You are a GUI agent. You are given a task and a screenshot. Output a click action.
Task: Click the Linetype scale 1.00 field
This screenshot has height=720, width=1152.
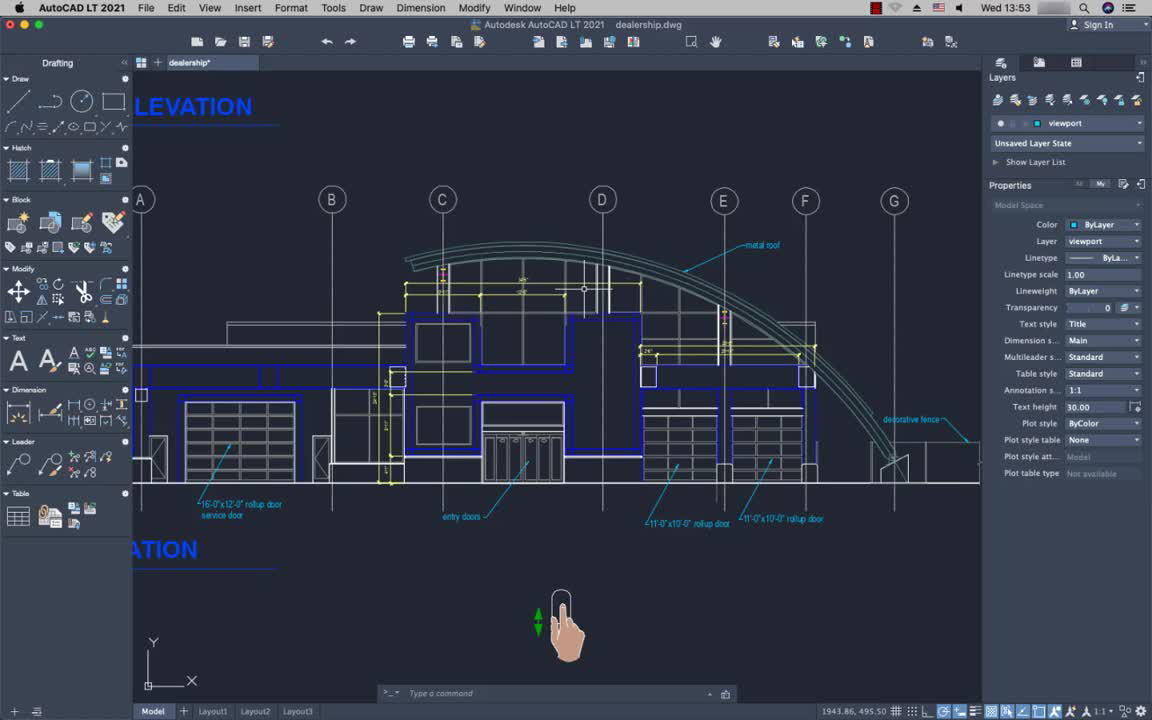pyautogui.click(x=1104, y=275)
